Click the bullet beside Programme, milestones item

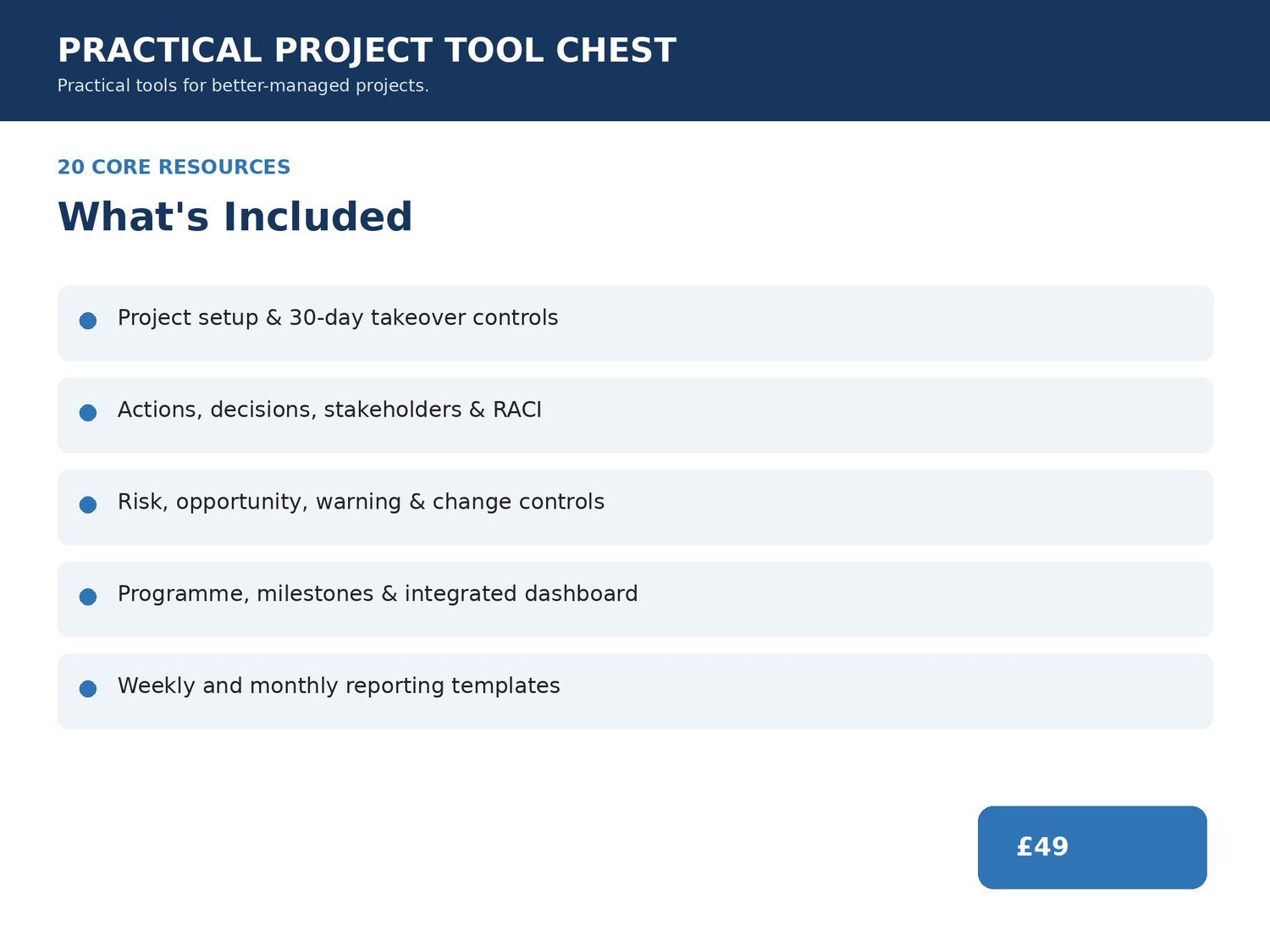[88, 597]
